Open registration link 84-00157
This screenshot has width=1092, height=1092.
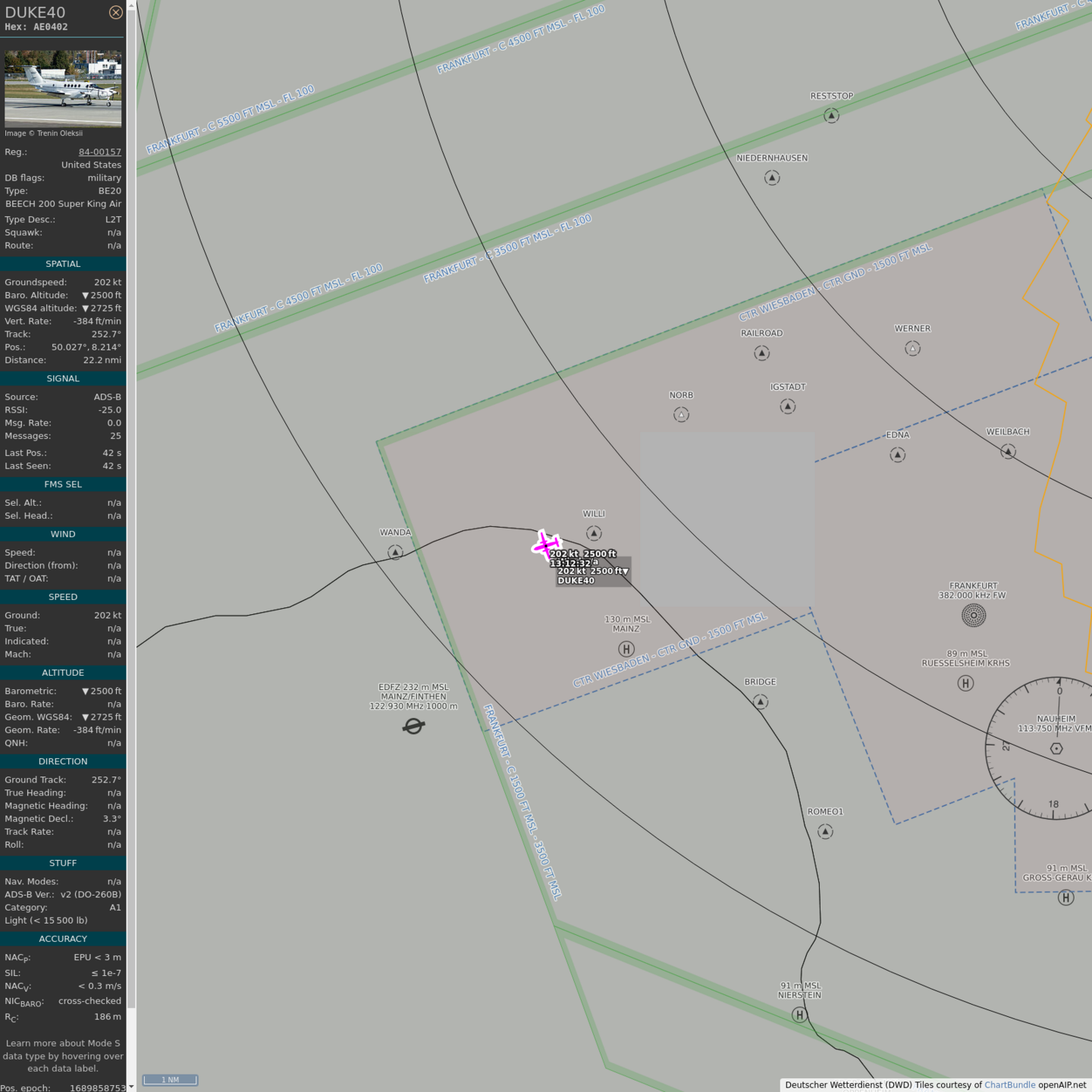click(99, 152)
